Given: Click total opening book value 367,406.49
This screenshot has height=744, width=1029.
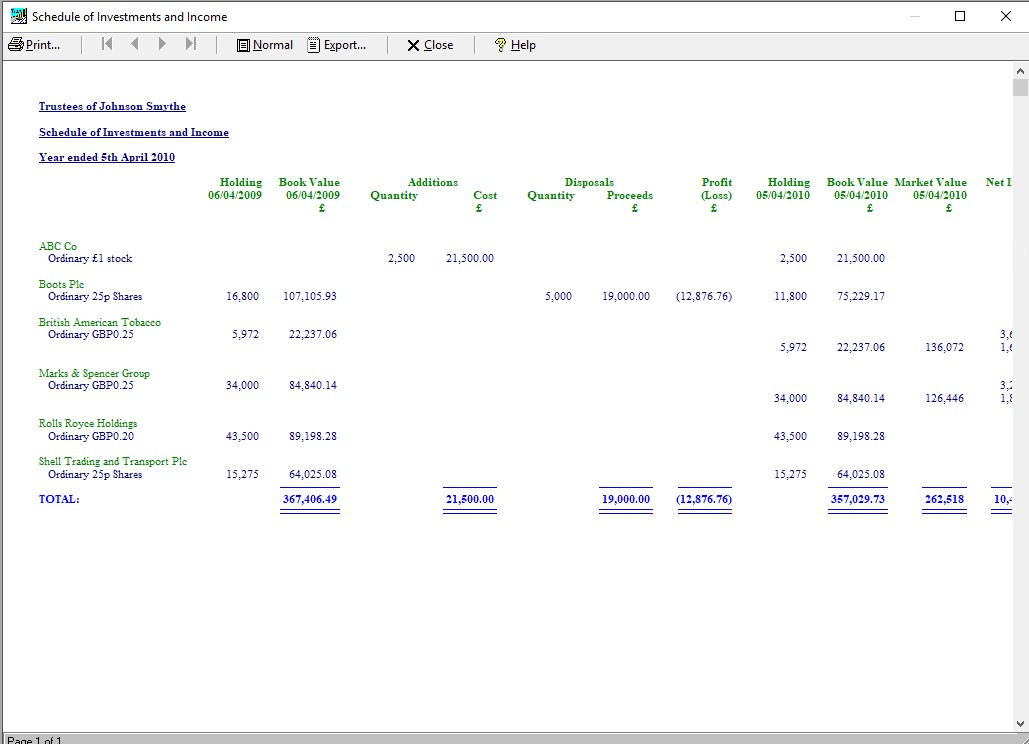Looking at the screenshot, I should coord(310,499).
